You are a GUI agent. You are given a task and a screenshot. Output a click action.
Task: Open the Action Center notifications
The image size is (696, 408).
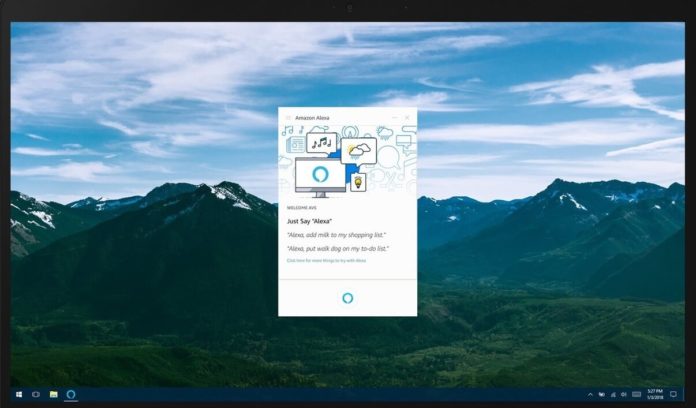pyautogui.click(x=673, y=394)
